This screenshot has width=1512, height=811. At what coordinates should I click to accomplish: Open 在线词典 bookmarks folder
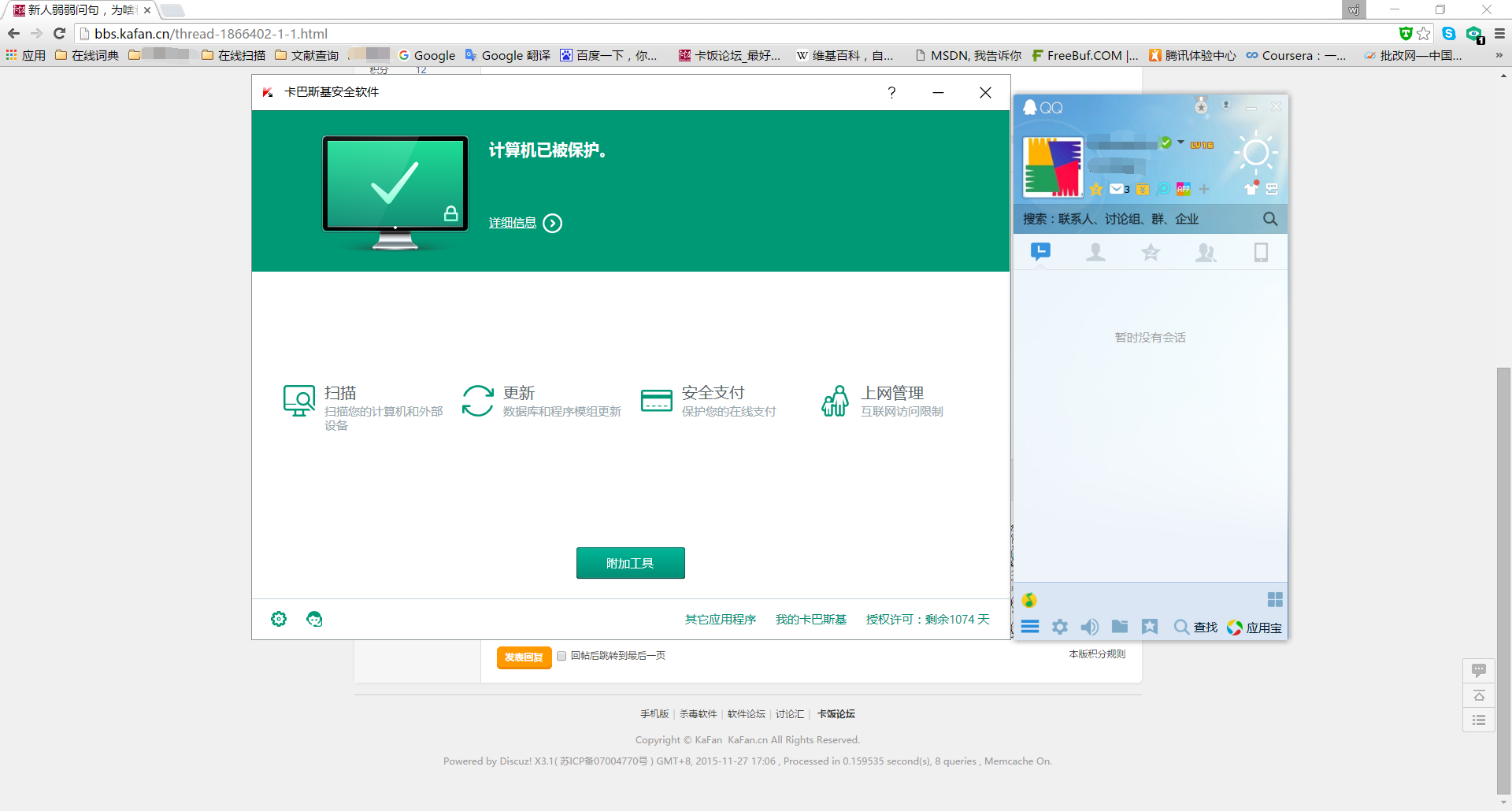tap(87, 55)
